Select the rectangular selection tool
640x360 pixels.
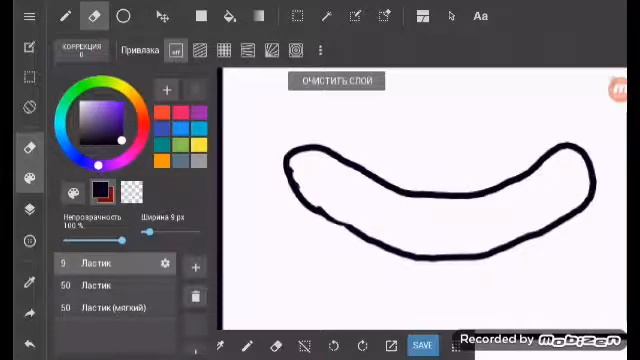tap(298, 16)
